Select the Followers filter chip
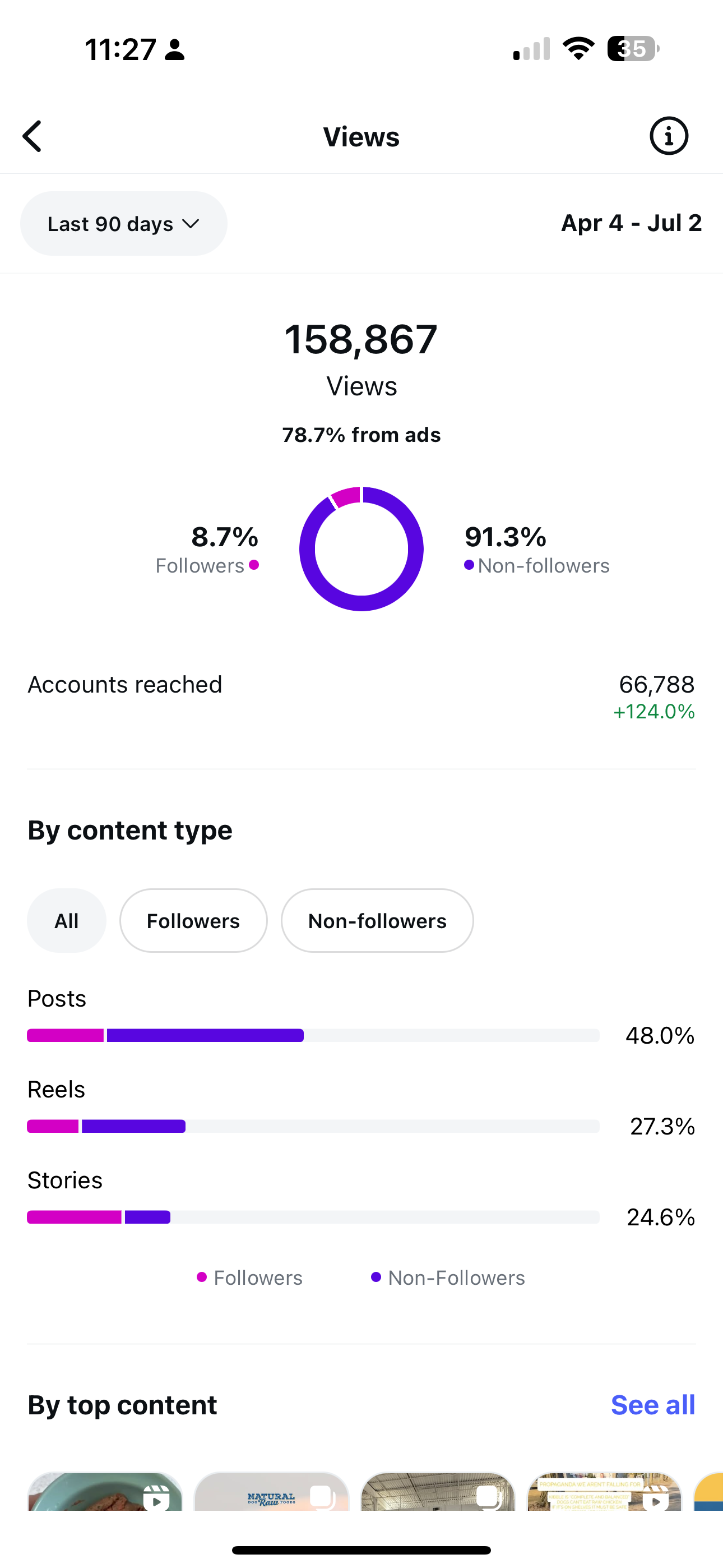Image resolution: width=723 pixels, height=1568 pixels. tap(193, 920)
